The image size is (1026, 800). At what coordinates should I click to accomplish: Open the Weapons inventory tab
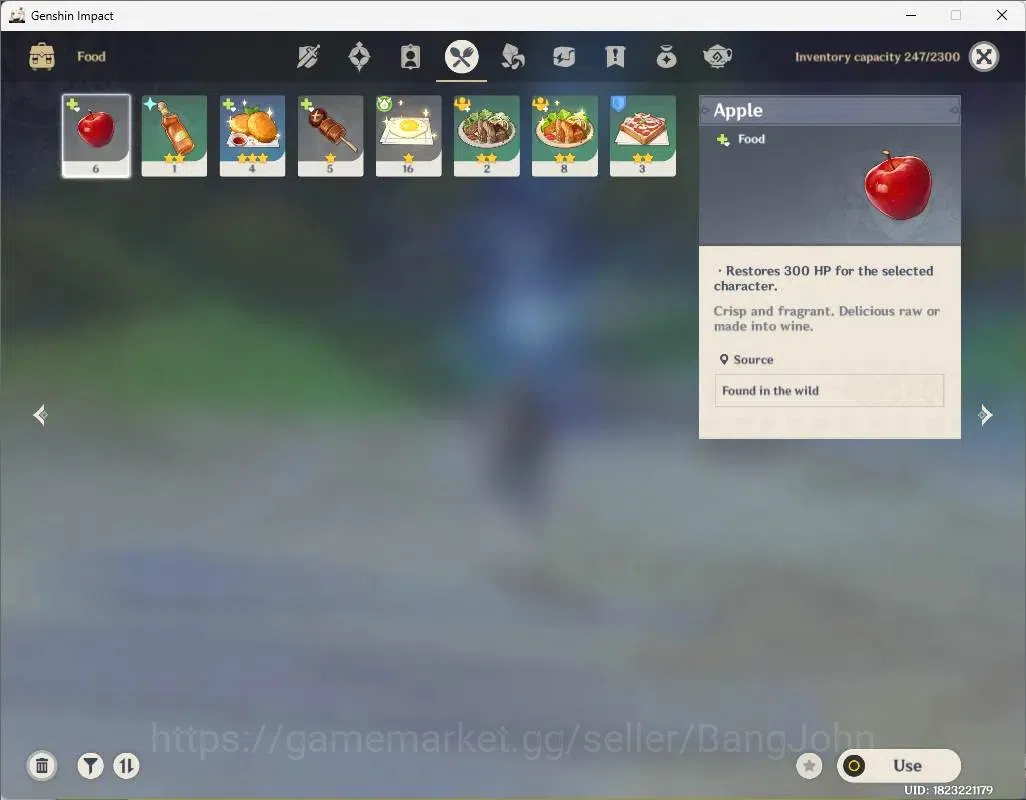308,57
